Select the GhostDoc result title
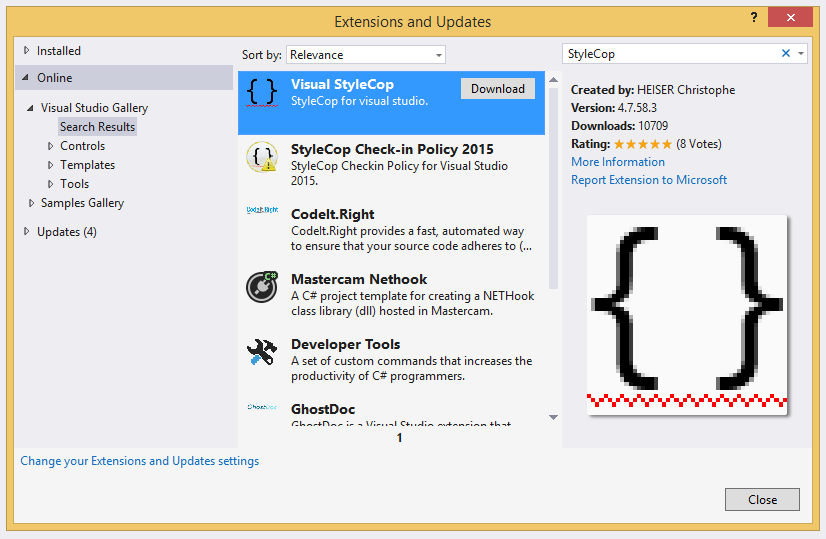The image size is (826, 539). [323, 409]
